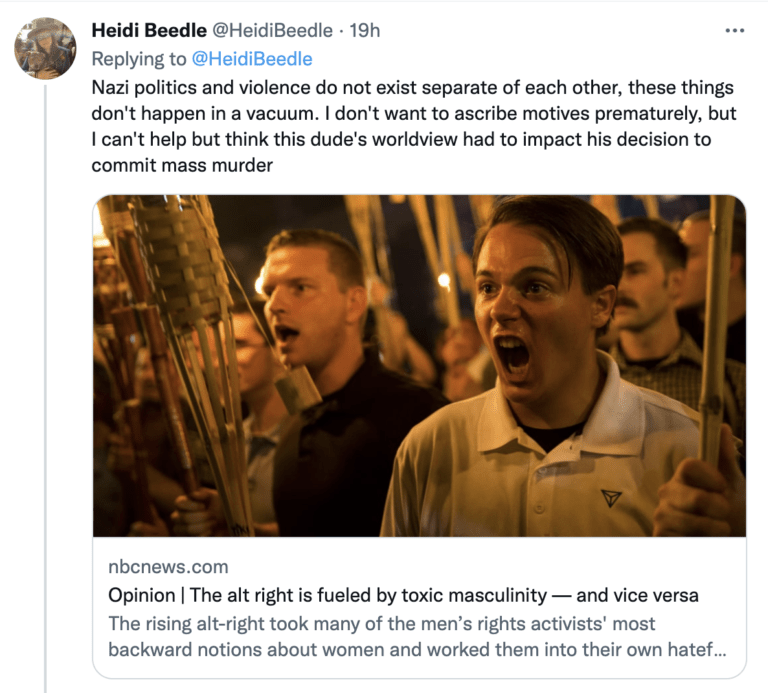The image size is (768, 693).
Task: Click the 'commit mass murder' tweet line
Action: 181,165
